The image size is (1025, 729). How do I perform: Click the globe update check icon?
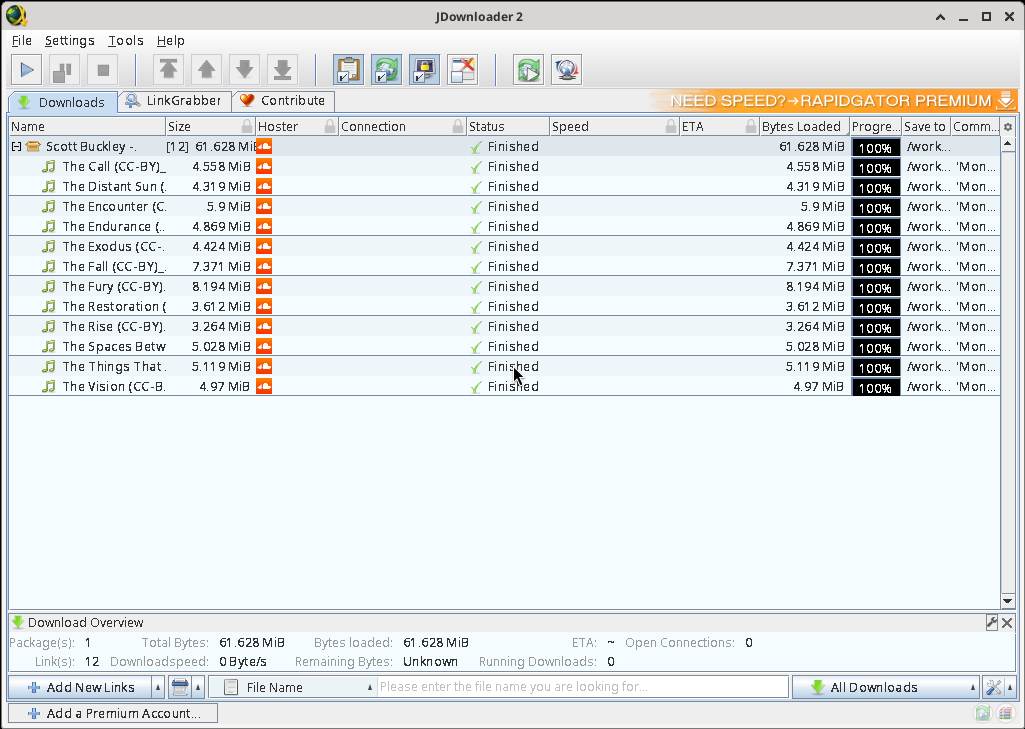566,70
